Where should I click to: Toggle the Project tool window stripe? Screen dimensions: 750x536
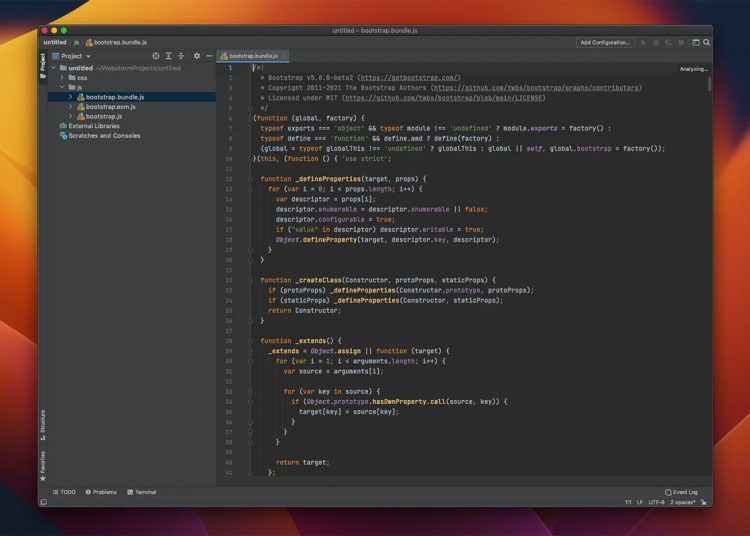pyautogui.click(x=42, y=64)
